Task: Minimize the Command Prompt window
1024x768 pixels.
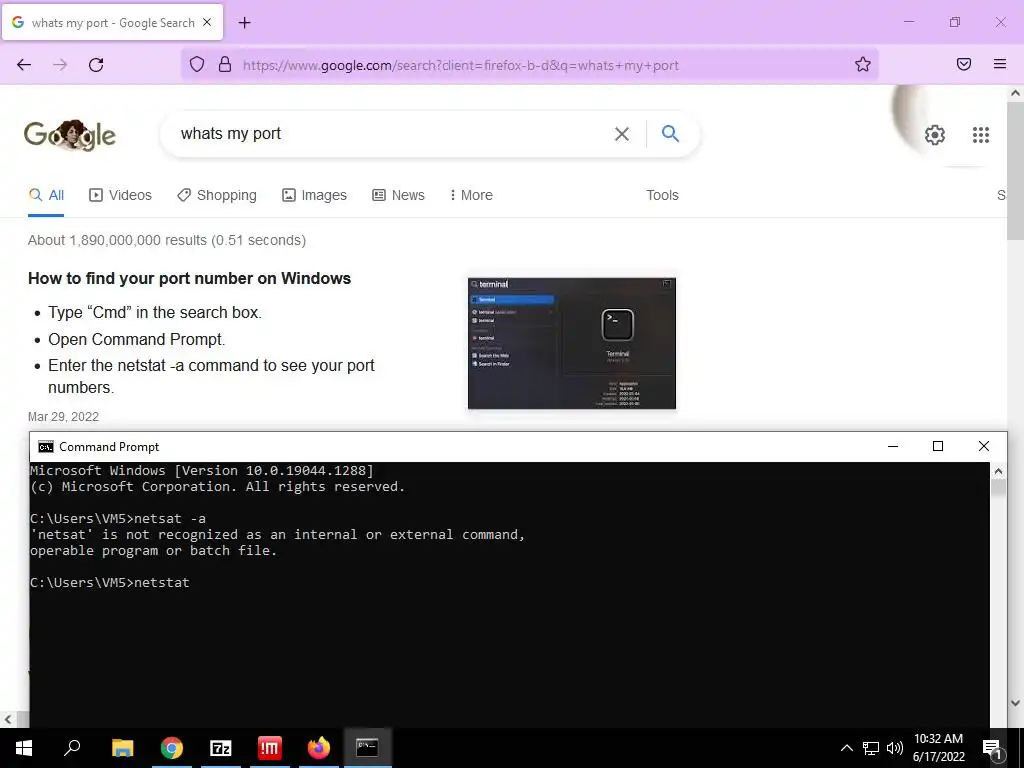Action: [x=893, y=447]
